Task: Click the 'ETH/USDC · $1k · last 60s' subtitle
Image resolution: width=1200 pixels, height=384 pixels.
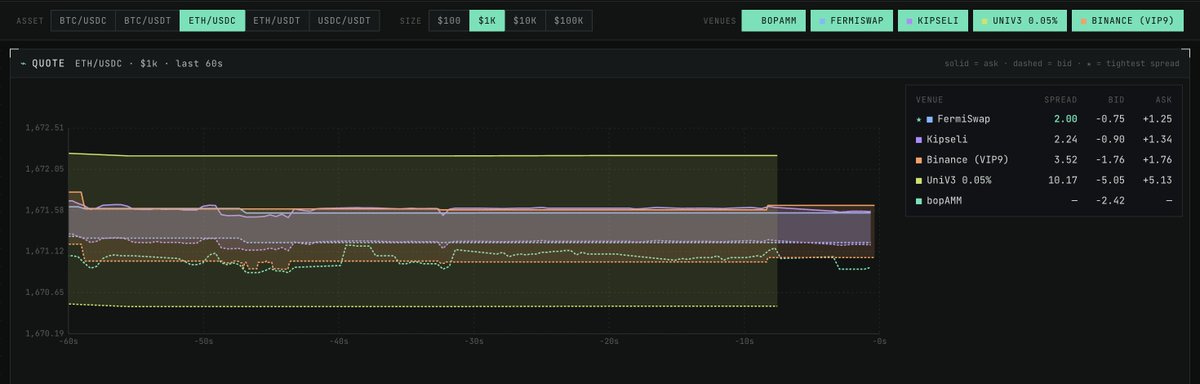Action: coord(149,64)
